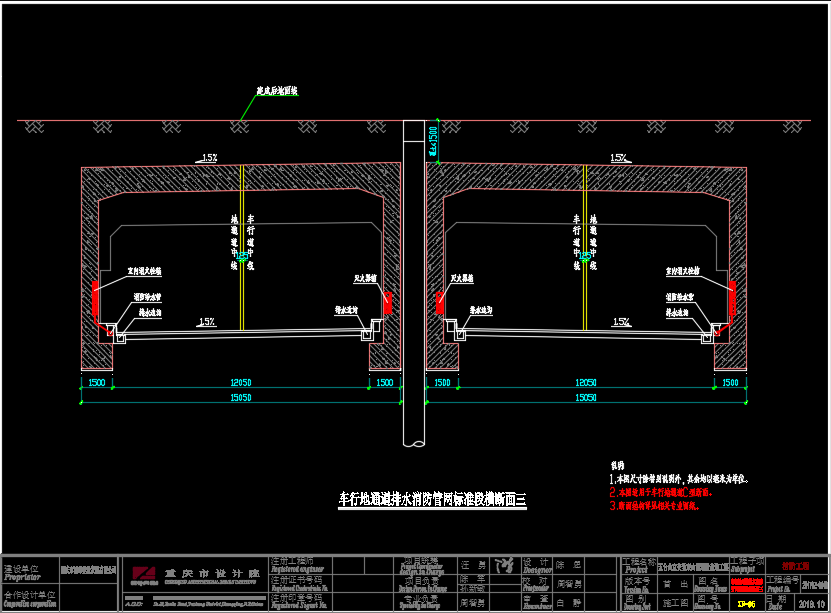Screen dimensions: 831x613
Task: Select the 1.5% floor slope label inside right tunnel
Action: point(621,322)
